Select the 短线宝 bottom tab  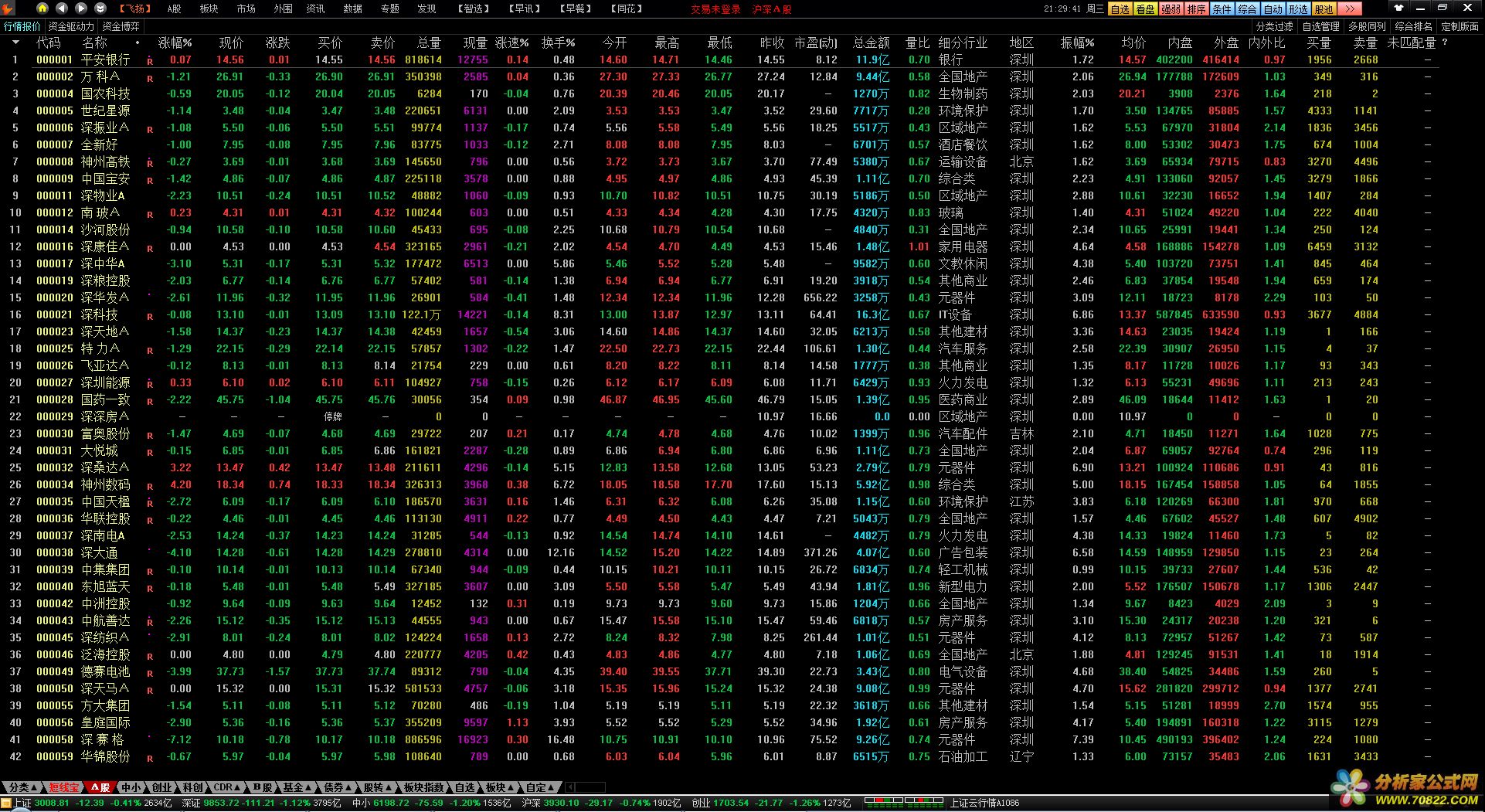click(63, 787)
